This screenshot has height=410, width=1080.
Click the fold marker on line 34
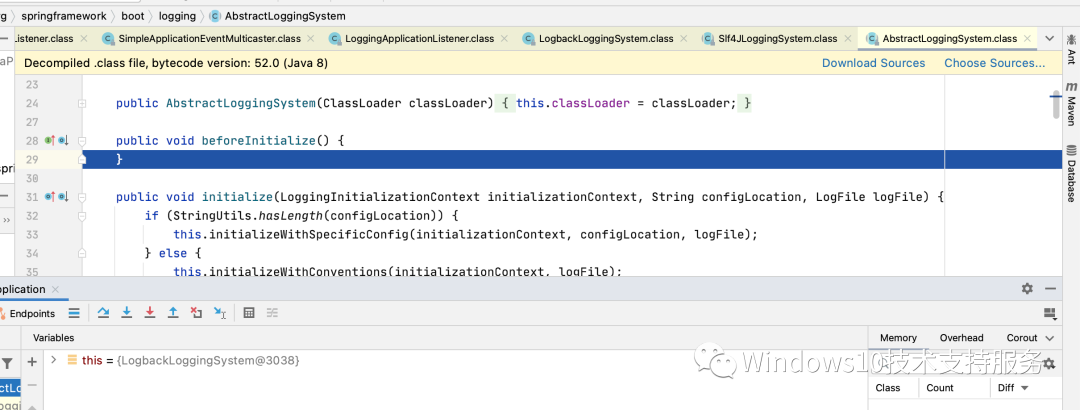coord(82,253)
